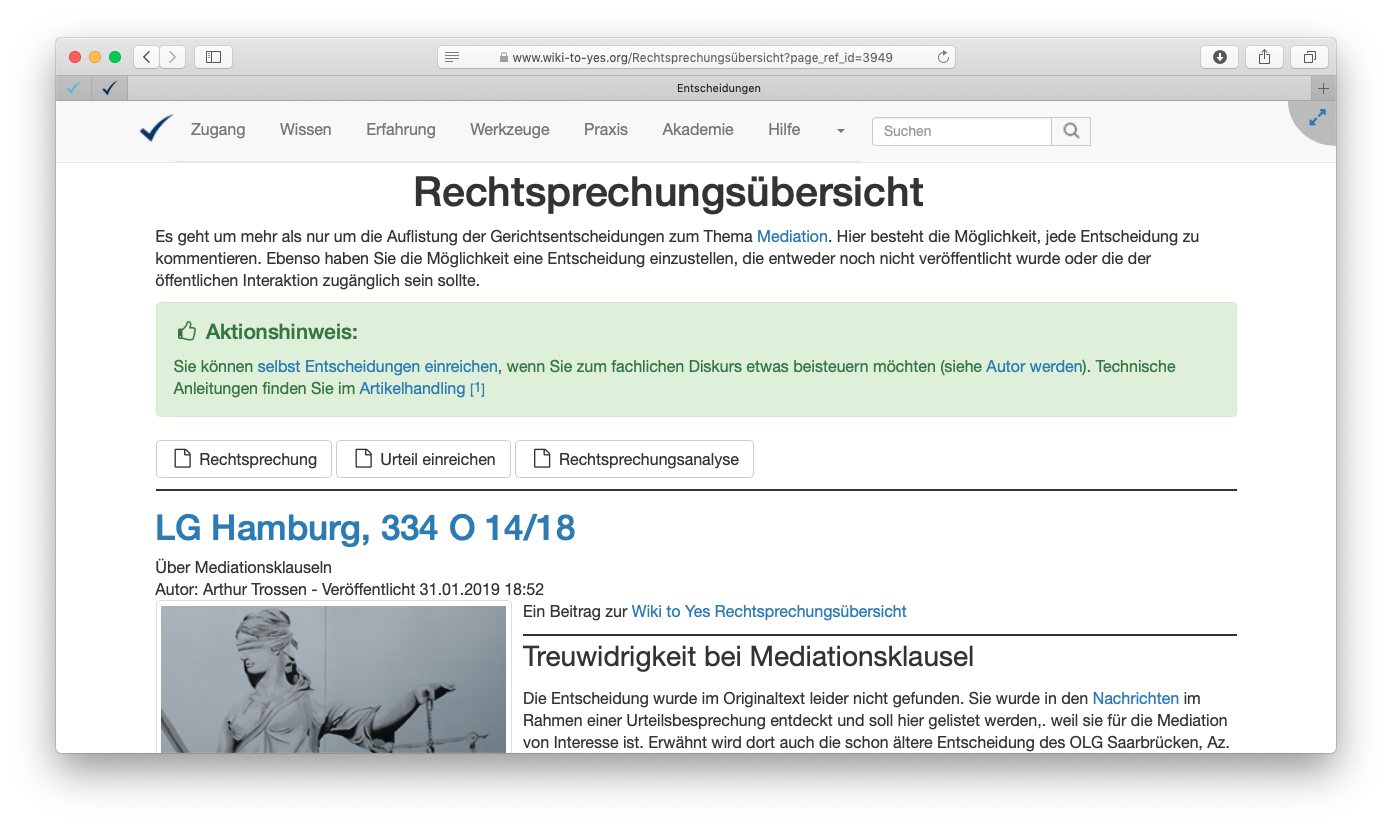Click the Justitia statue image
Viewport: 1392px width, 827px height.
tap(333, 678)
